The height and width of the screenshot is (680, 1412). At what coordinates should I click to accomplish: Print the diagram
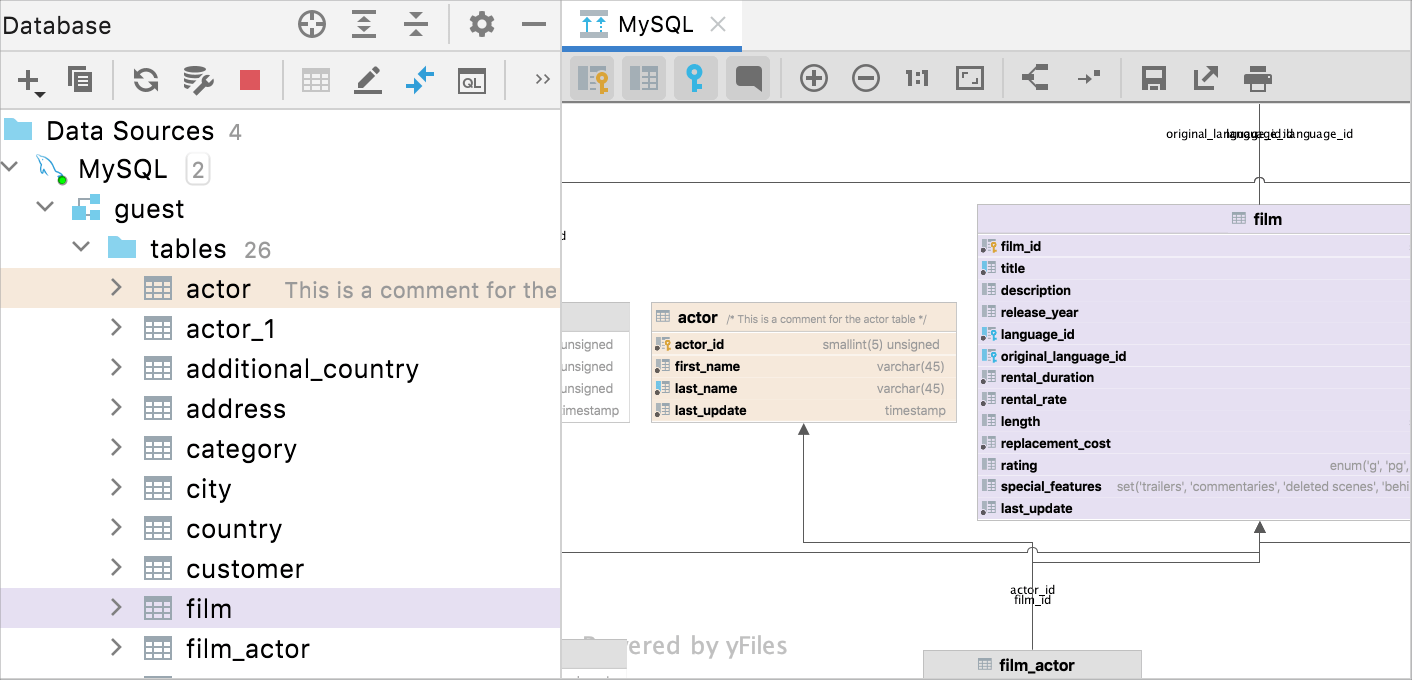coord(1258,77)
